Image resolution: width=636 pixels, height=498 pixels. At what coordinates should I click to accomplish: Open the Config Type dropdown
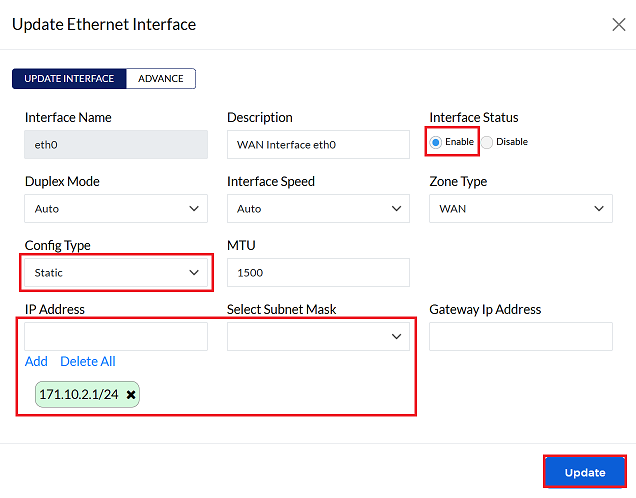(116, 273)
